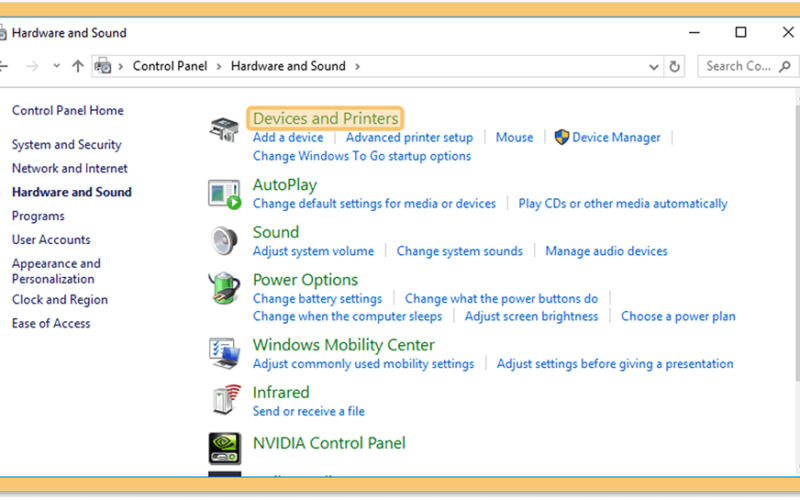Select Hardware and Sound in the breadcrumb

tap(288, 66)
